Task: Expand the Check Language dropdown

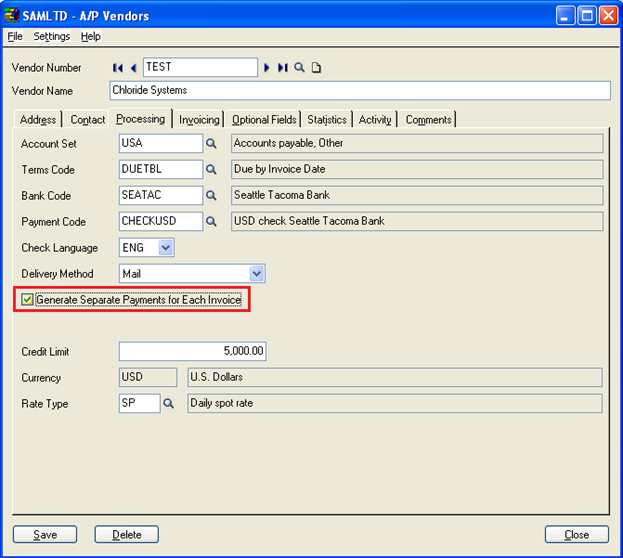Action: pos(166,248)
